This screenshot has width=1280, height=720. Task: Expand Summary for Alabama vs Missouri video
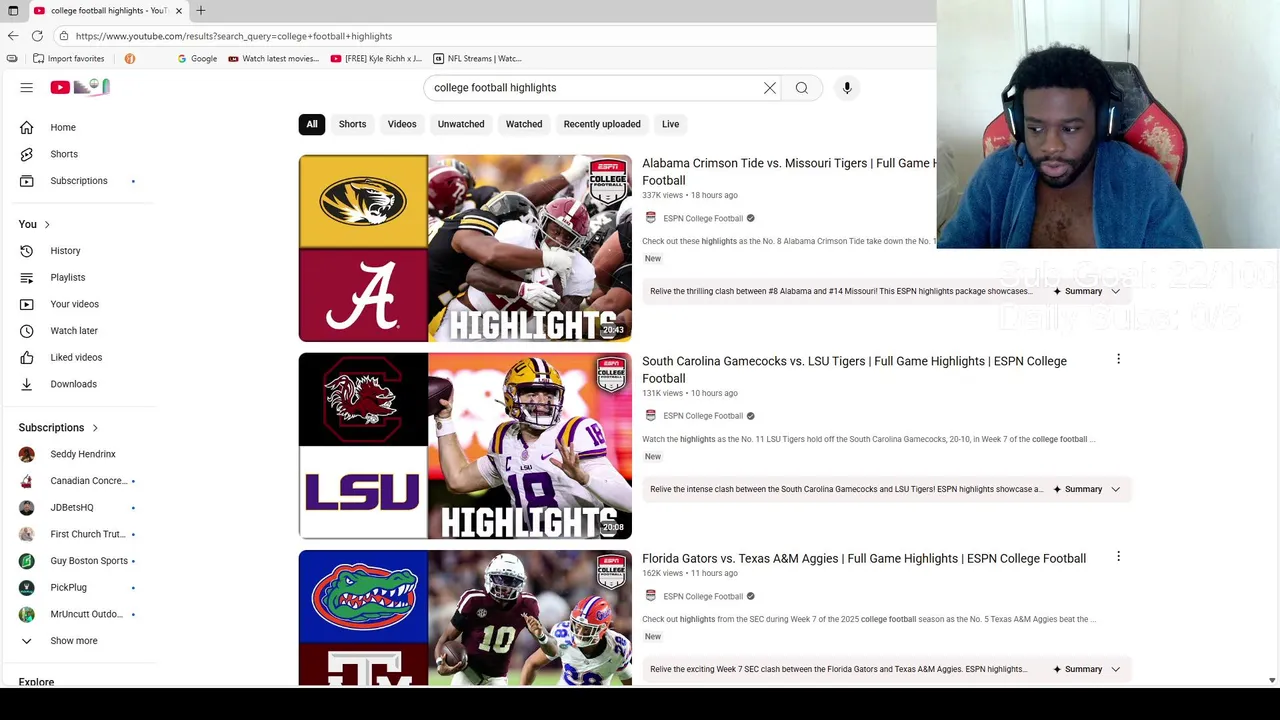click(1087, 292)
